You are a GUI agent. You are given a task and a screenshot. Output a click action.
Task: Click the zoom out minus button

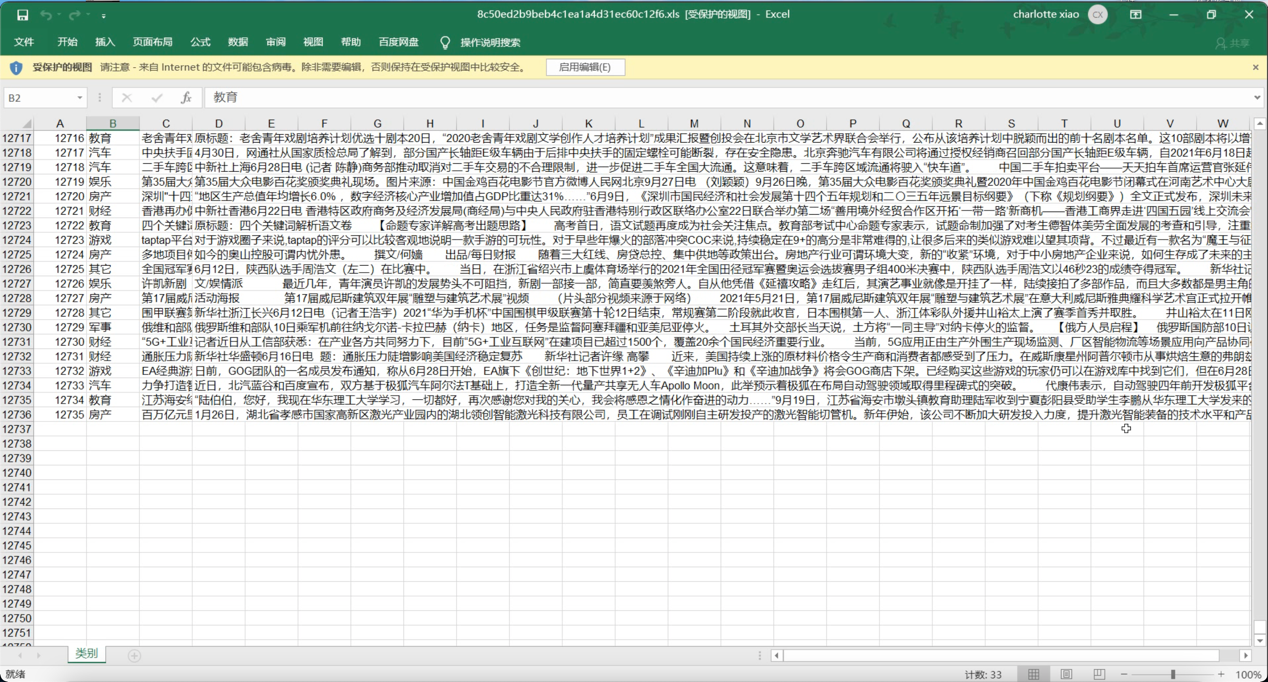[x=1123, y=675]
